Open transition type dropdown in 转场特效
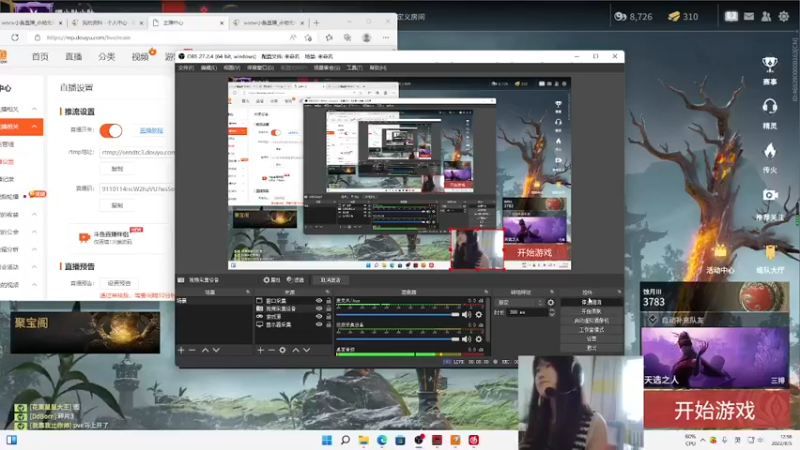 (520, 303)
